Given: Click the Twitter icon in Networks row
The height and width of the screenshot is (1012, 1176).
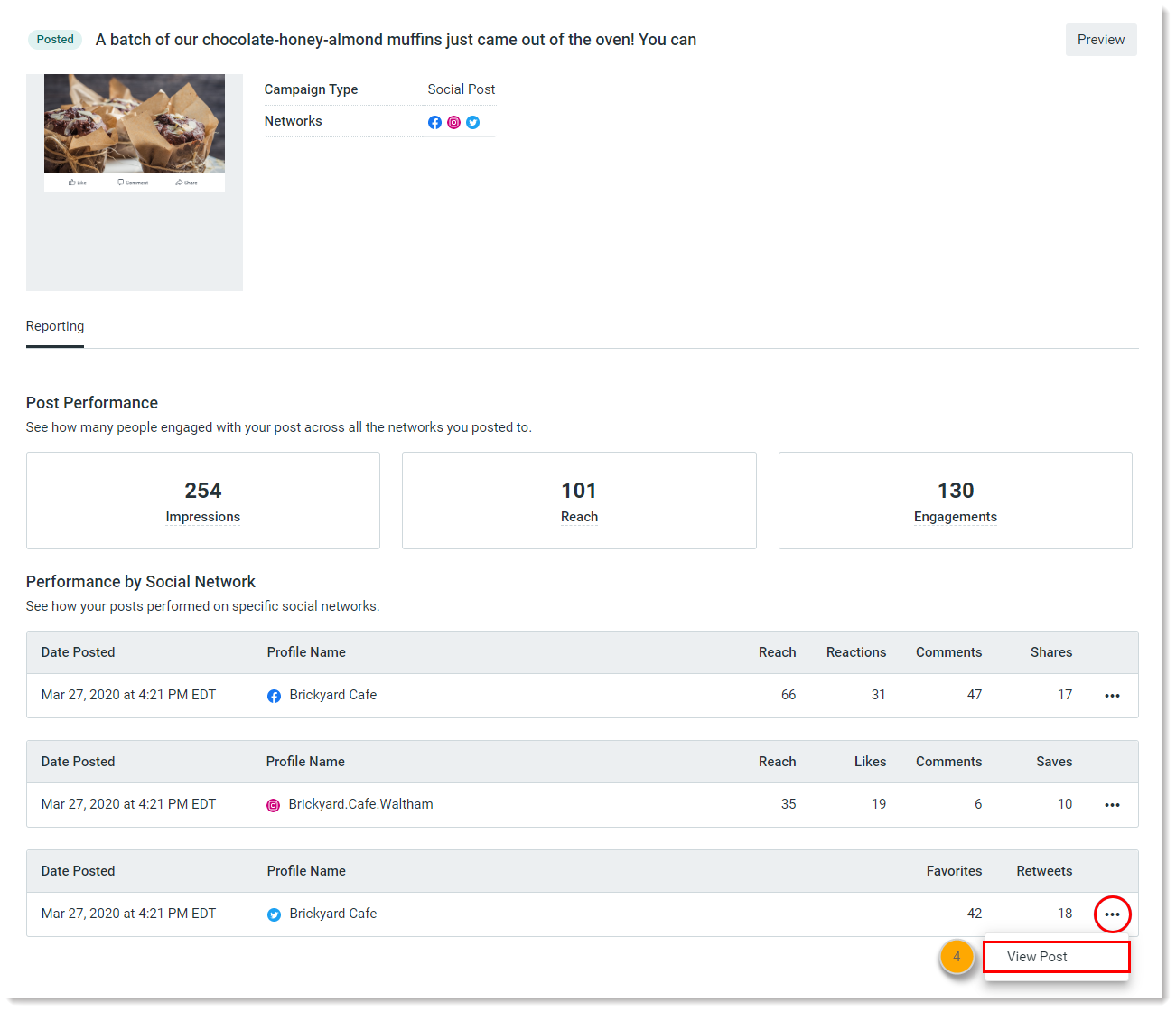Looking at the screenshot, I should click(472, 122).
